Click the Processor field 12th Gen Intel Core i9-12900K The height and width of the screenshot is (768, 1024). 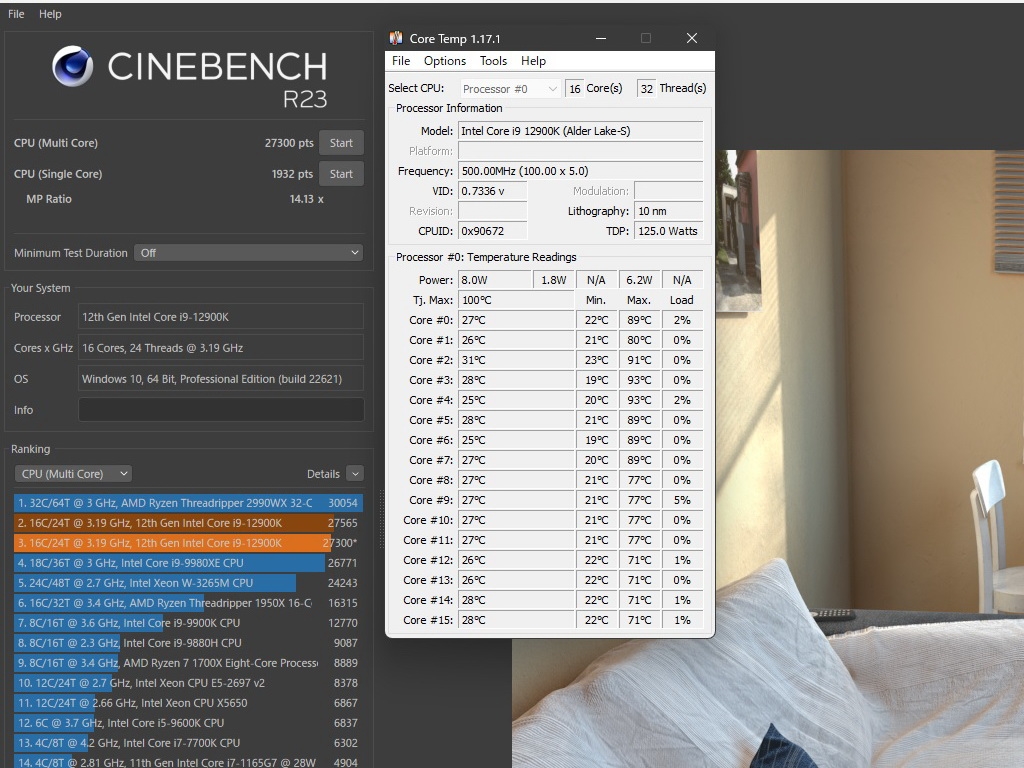point(221,317)
